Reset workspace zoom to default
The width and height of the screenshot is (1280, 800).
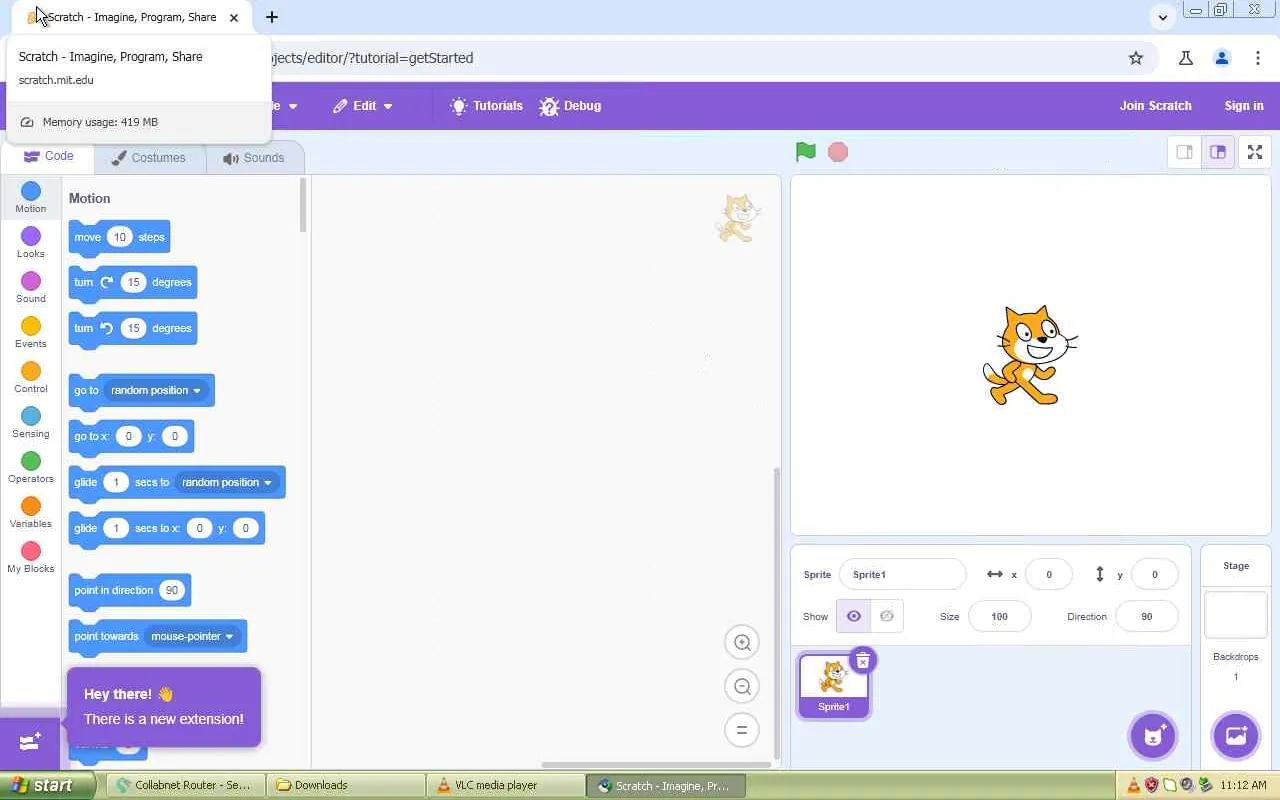pos(742,731)
